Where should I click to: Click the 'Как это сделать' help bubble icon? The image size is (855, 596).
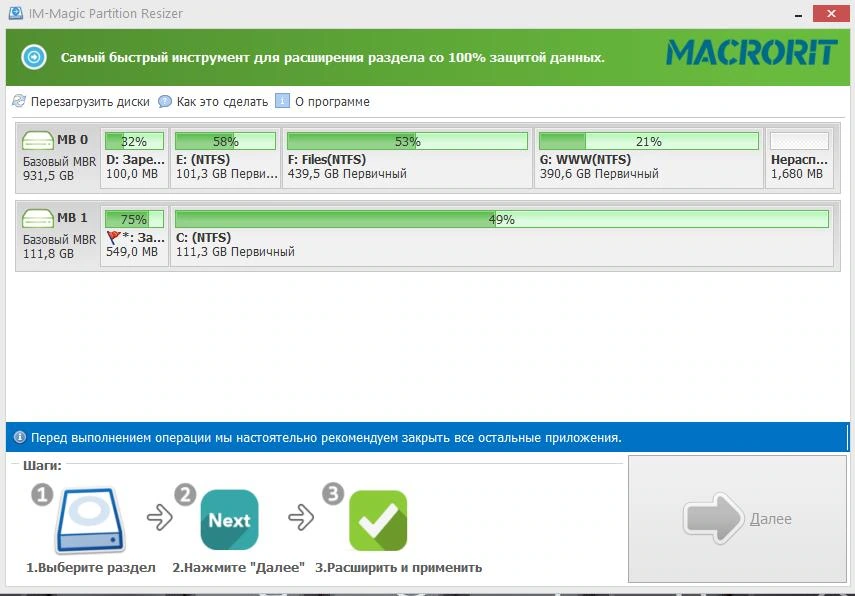tap(165, 101)
